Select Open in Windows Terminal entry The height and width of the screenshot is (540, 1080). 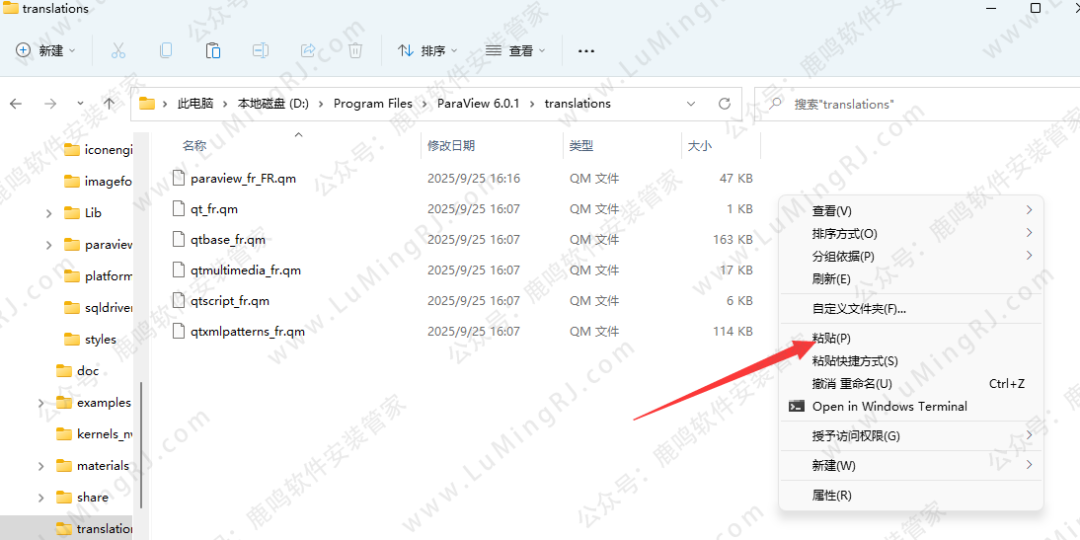(x=889, y=406)
